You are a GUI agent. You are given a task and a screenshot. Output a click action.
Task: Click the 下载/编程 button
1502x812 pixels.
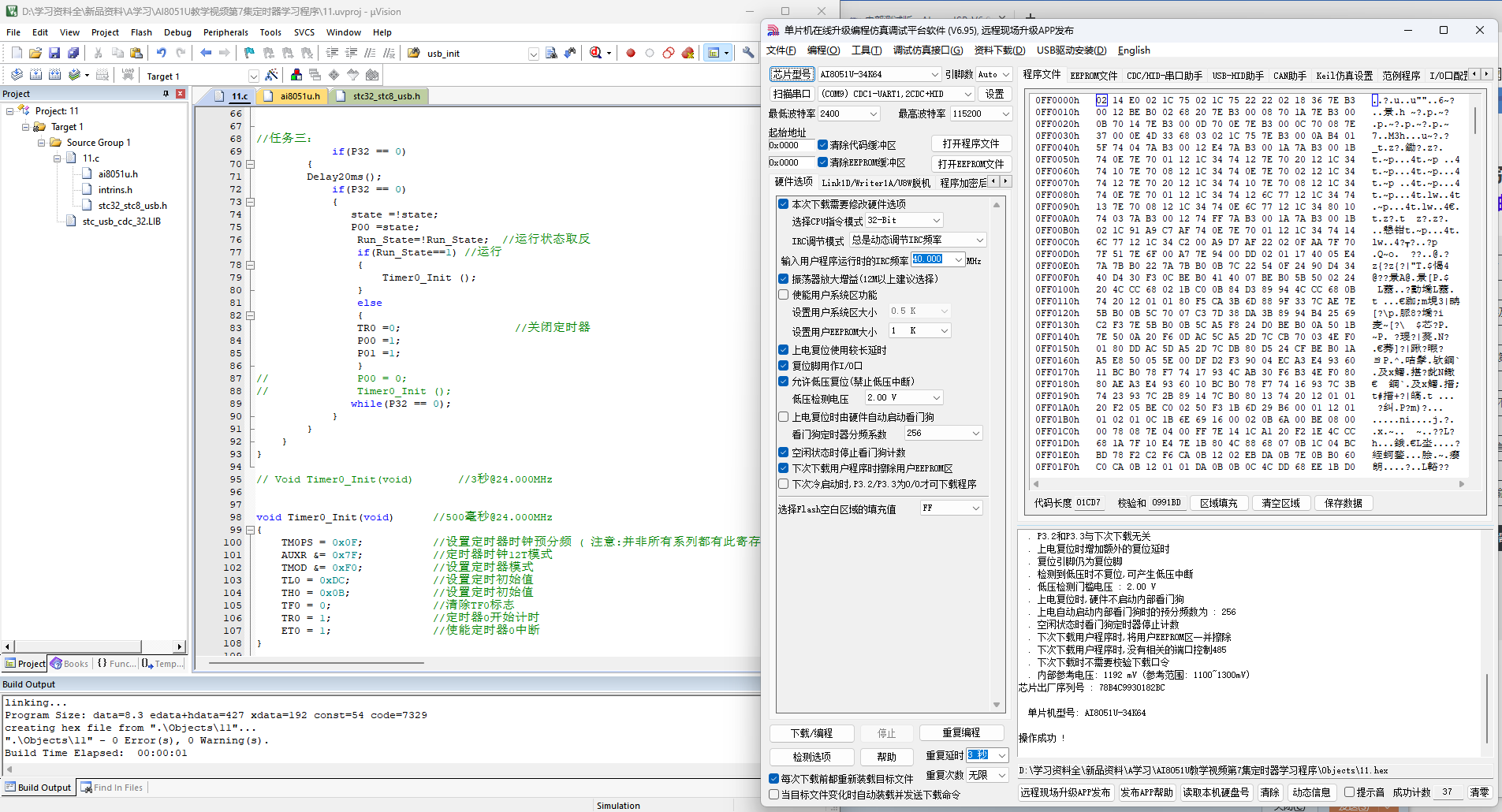(x=812, y=733)
